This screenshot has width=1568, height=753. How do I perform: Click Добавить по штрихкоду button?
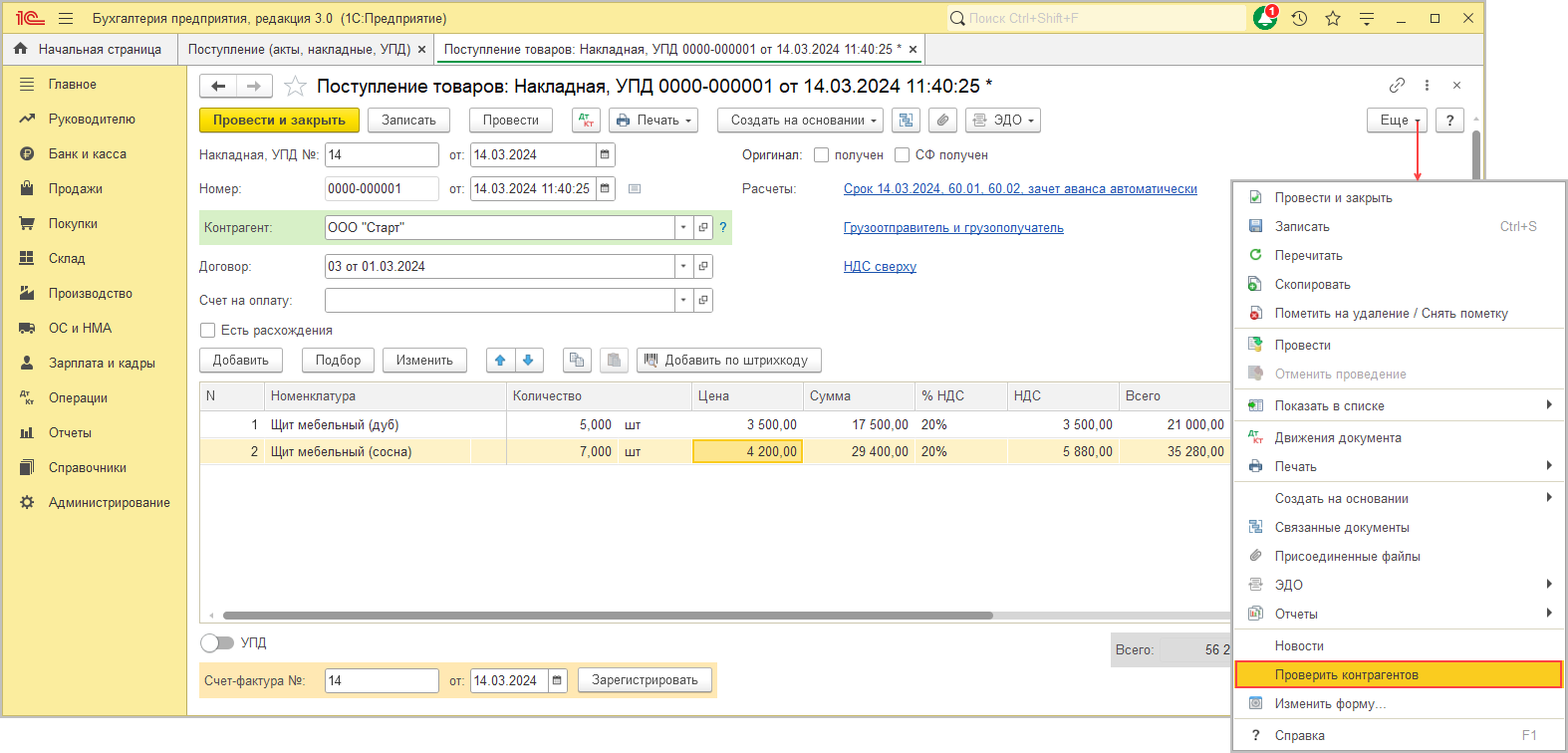click(729, 361)
